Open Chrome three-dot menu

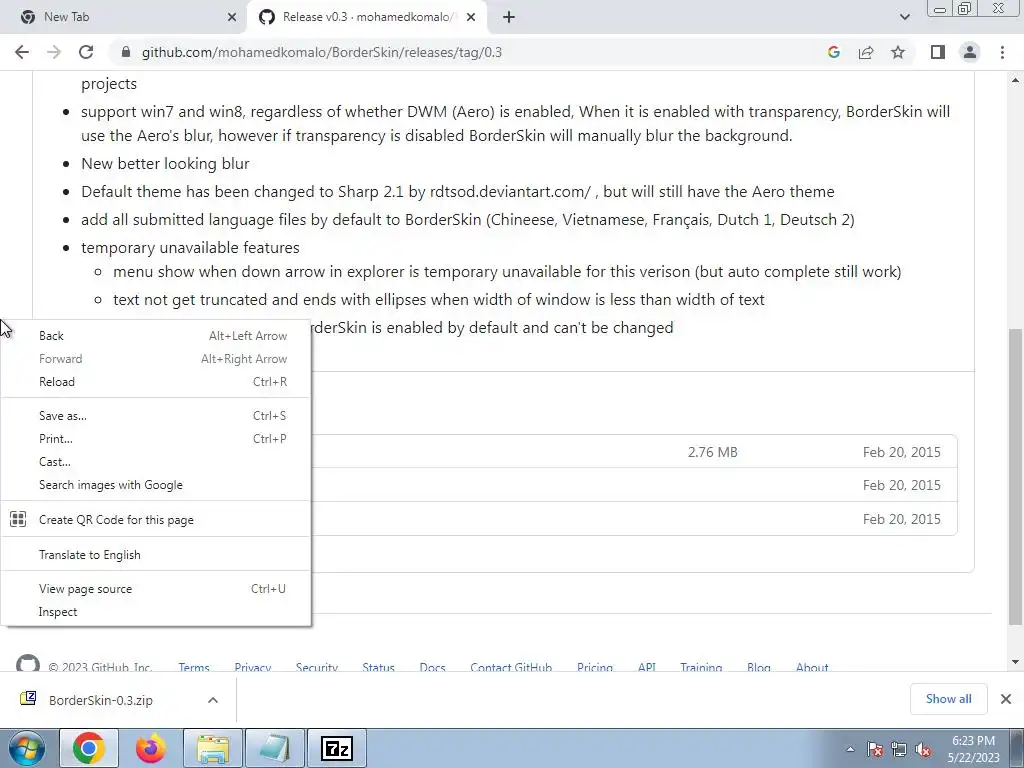1002,52
